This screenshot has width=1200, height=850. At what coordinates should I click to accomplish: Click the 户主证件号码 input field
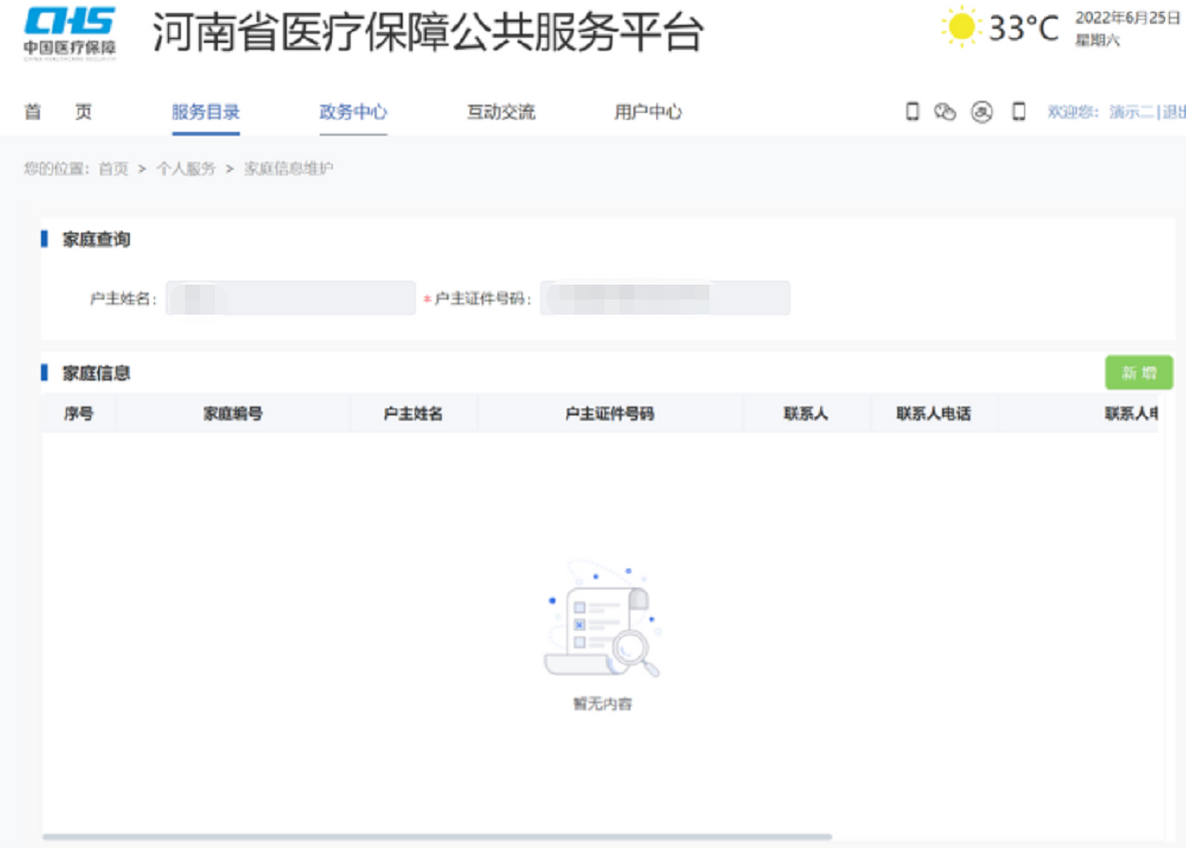(665, 298)
